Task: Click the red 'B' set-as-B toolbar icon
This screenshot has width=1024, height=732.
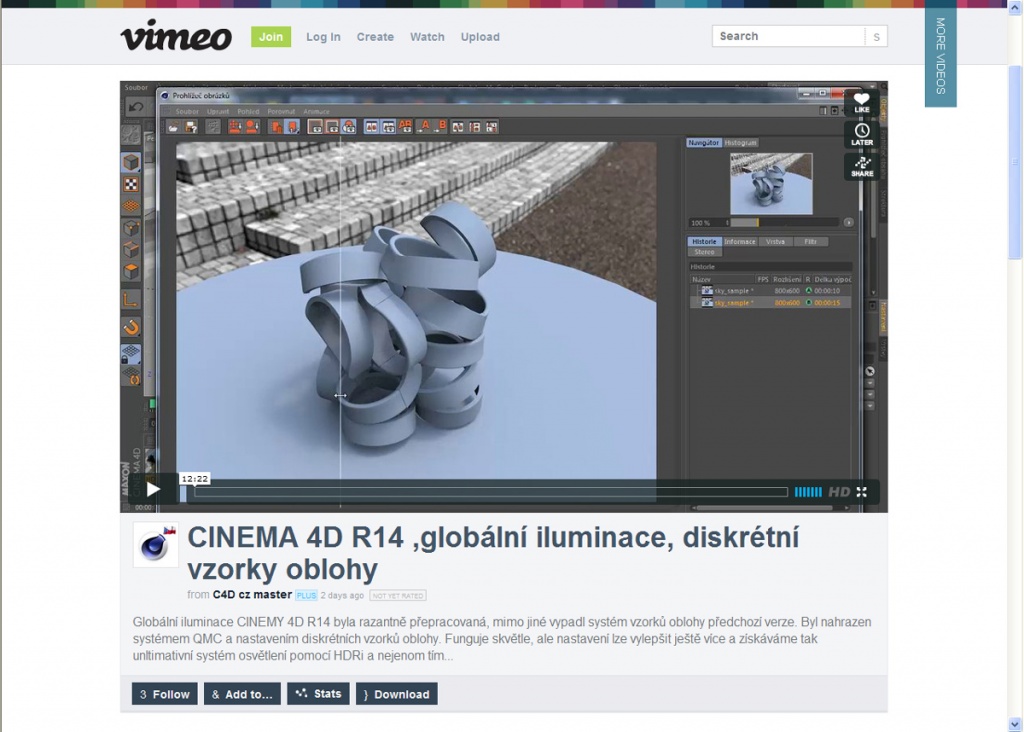Action: pos(441,127)
